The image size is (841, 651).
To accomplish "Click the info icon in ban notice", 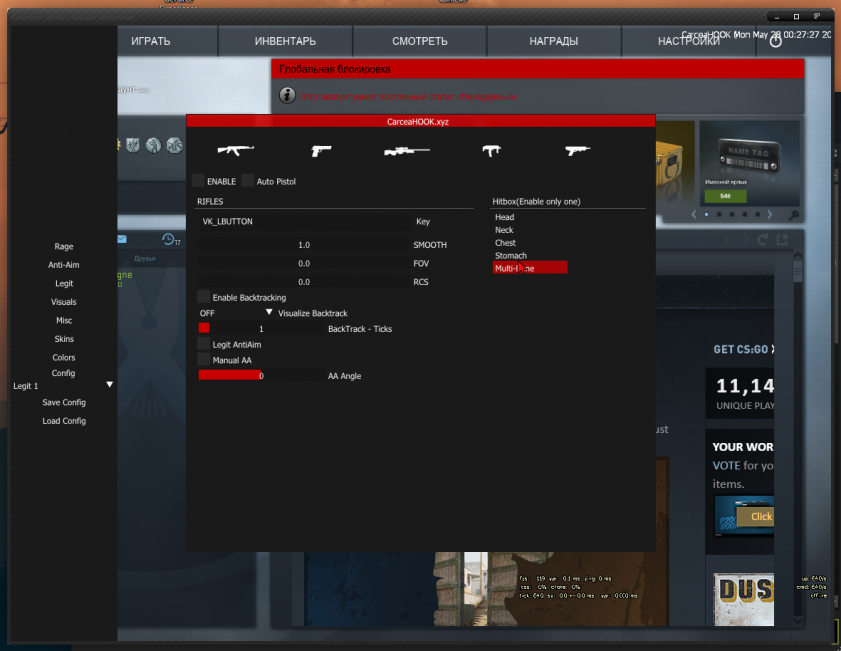I will click(287, 95).
